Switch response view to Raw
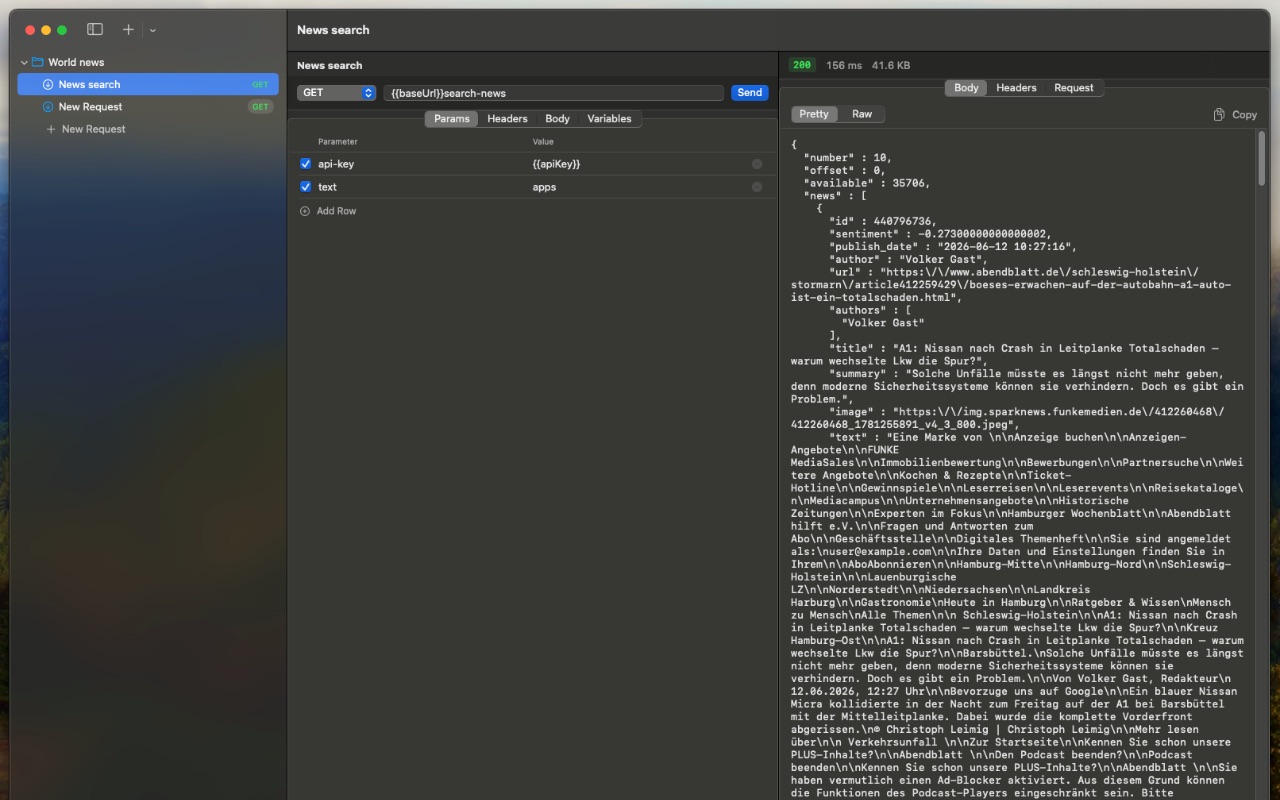The width and height of the screenshot is (1280, 800). point(862,114)
